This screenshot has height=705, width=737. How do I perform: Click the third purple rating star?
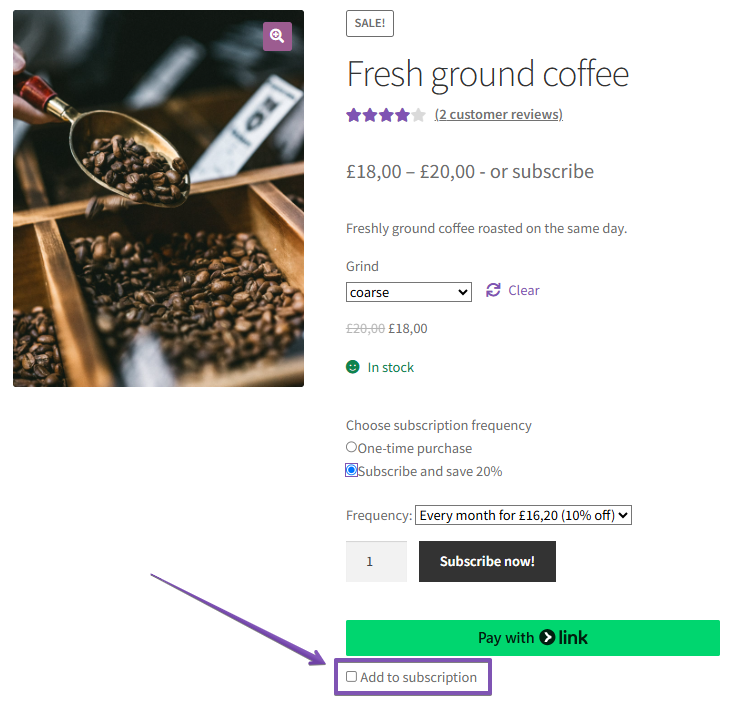[386, 115]
